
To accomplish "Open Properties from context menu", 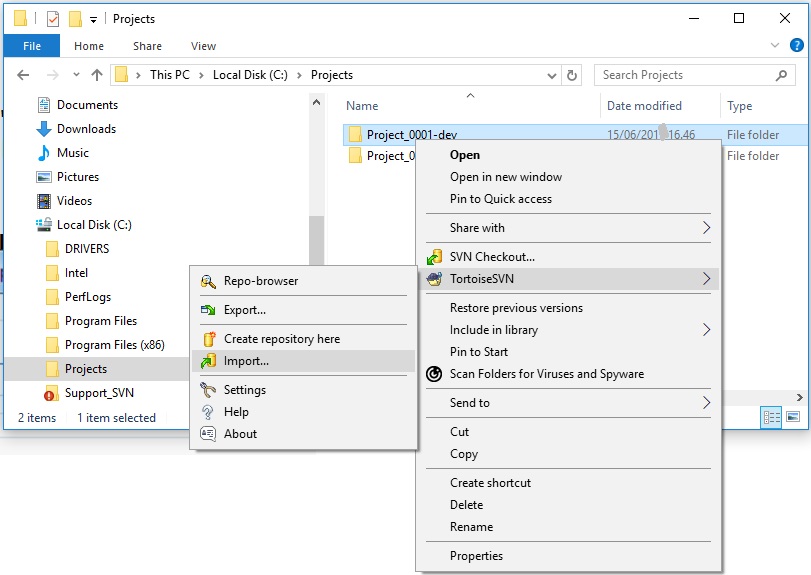I will click(x=568, y=556).
